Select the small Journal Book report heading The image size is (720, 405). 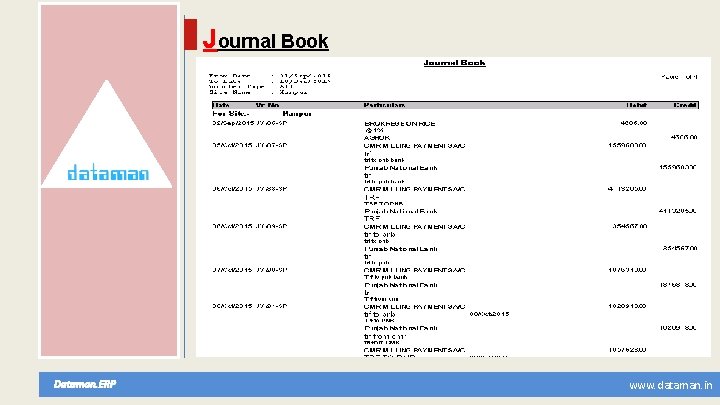(x=454, y=63)
